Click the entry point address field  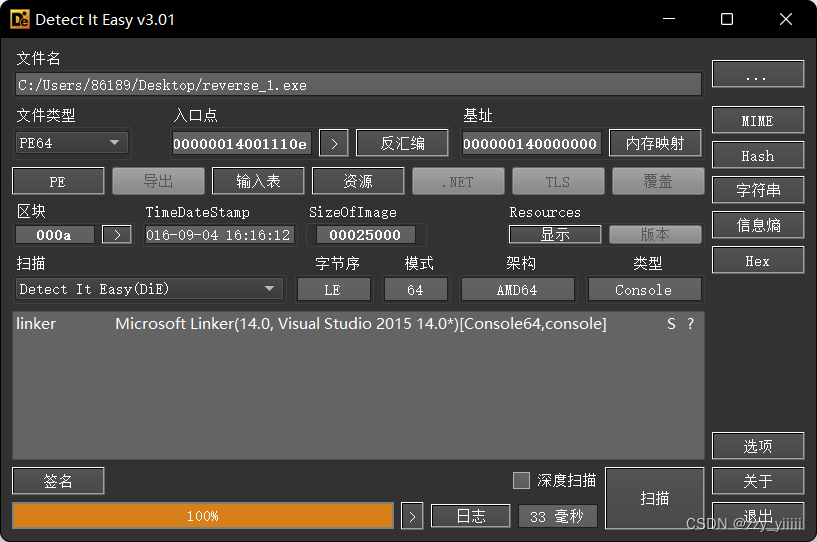tap(241, 143)
